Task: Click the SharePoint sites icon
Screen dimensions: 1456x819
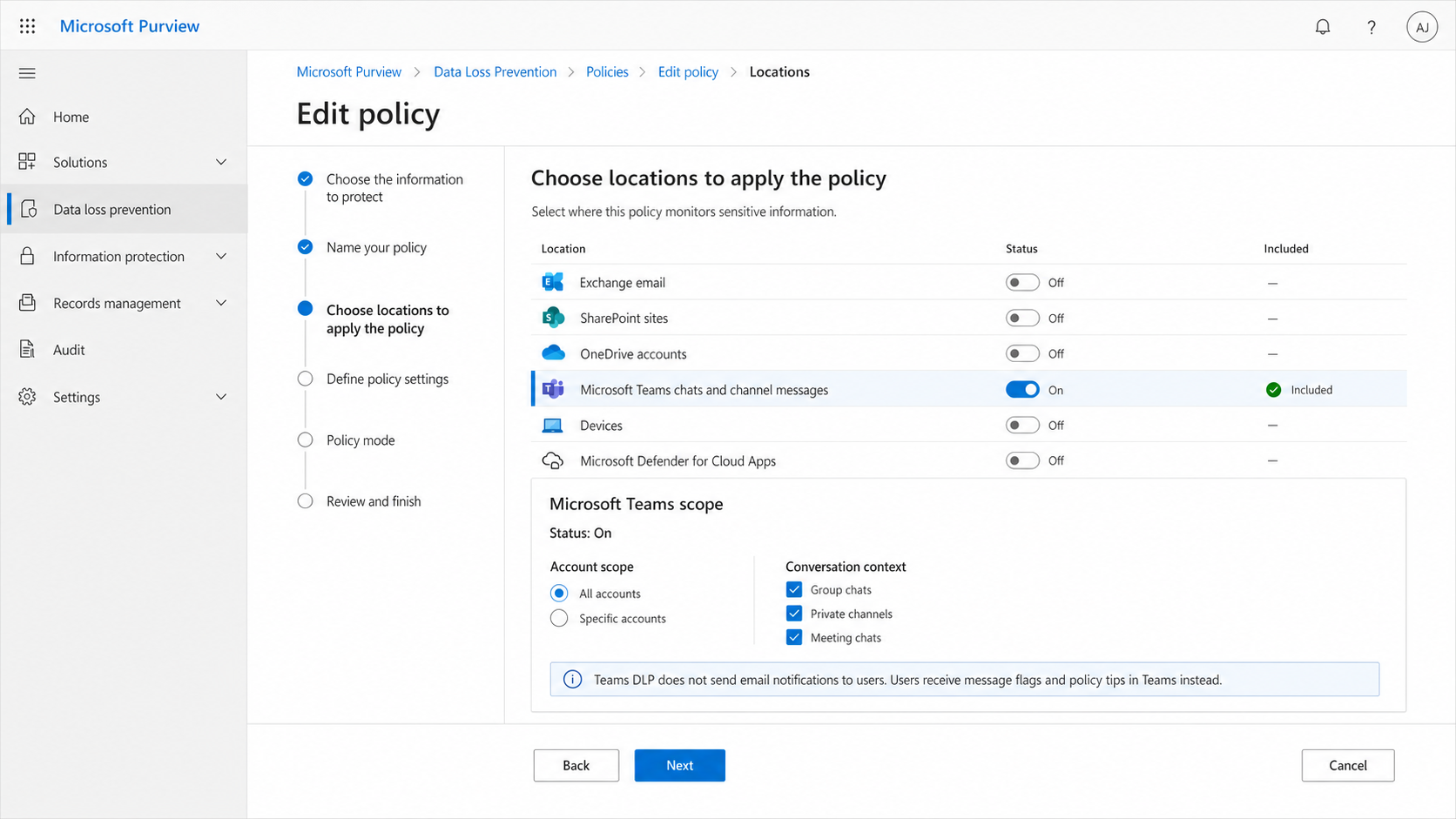Action: [553, 318]
